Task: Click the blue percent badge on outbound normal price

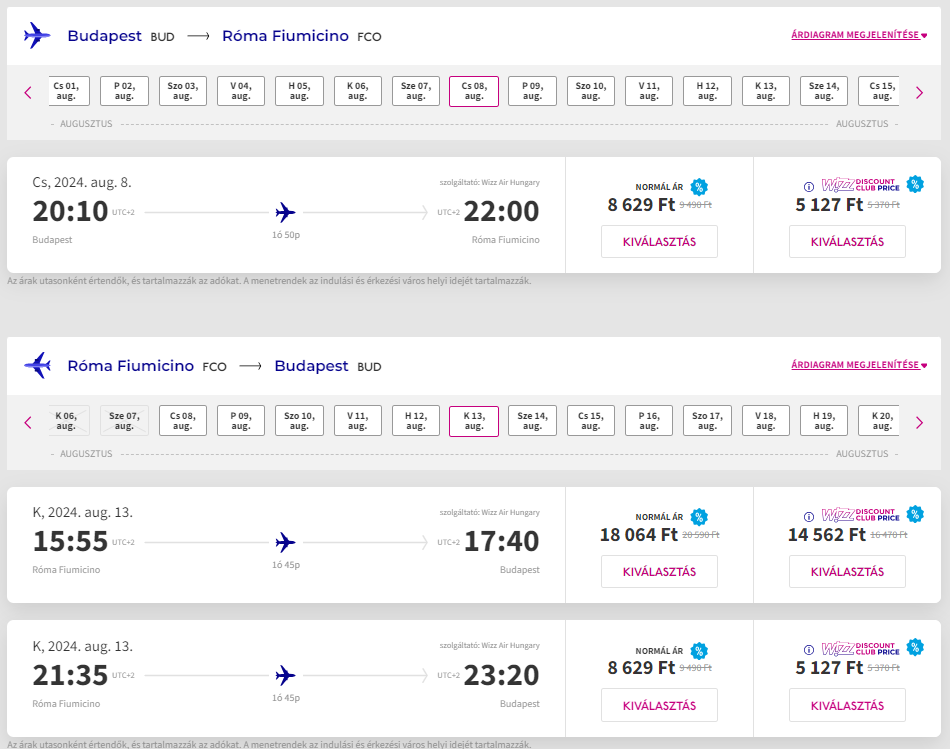Action: coord(699,186)
